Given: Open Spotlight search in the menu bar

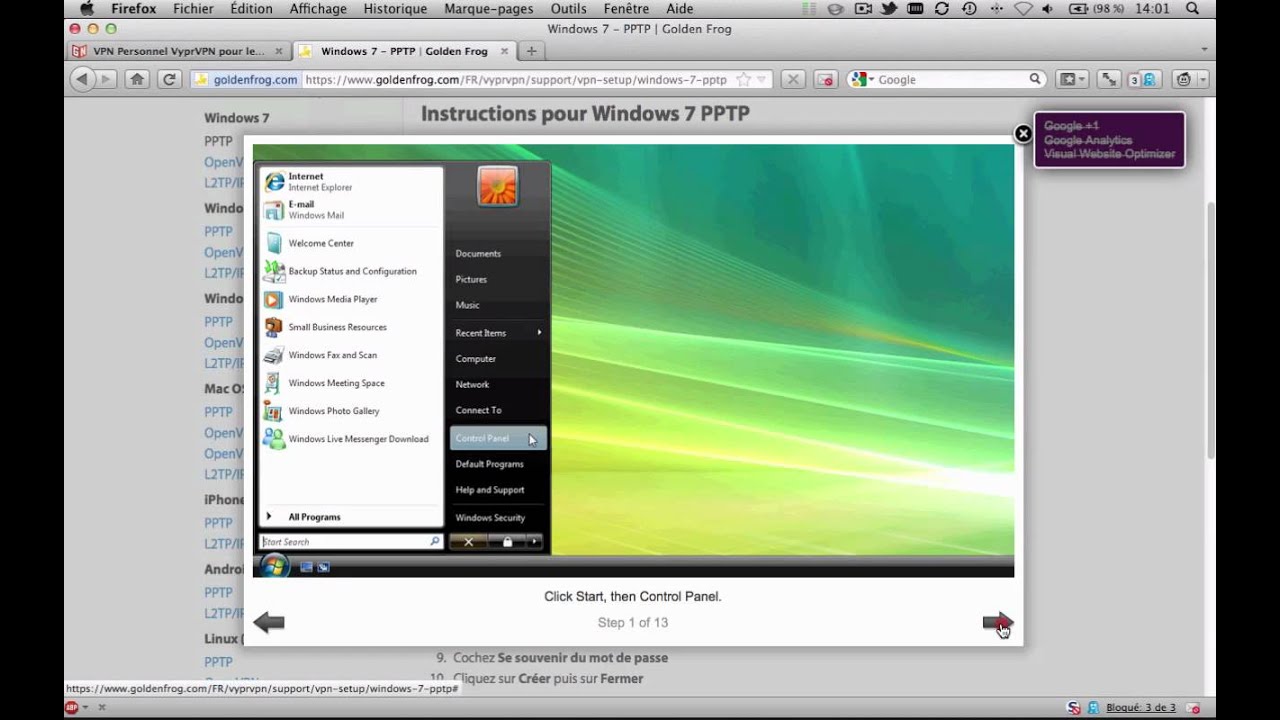Looking at the screenshot, I should click(1192, 9).
